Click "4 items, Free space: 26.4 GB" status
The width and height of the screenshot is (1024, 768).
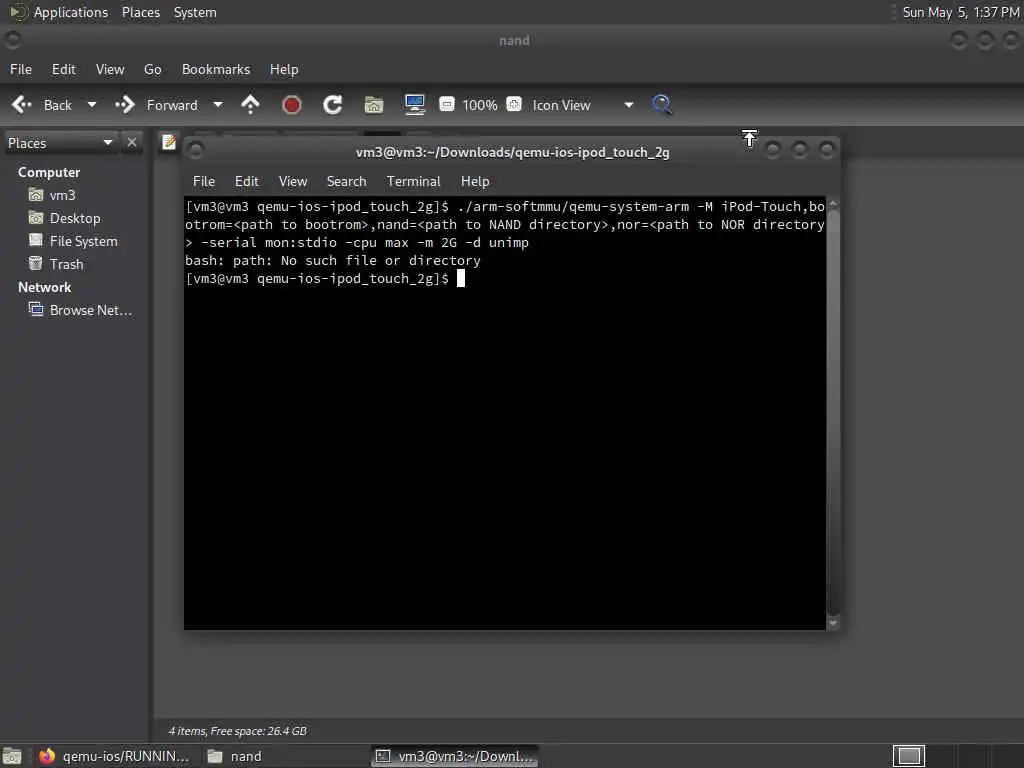click(238, 731)
